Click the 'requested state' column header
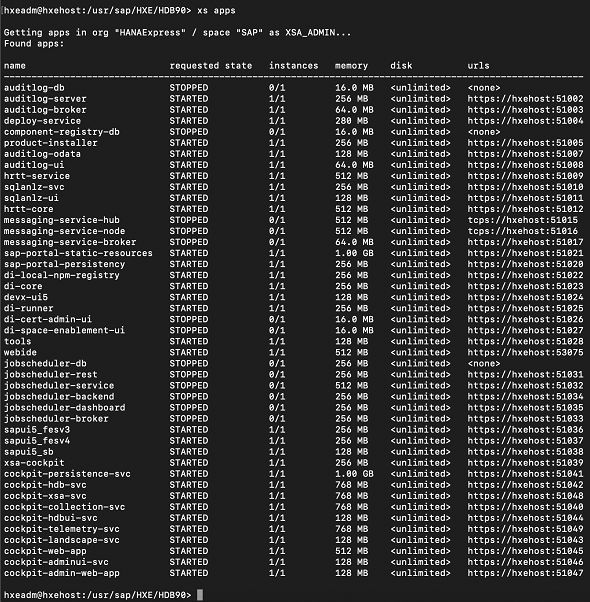Screen dimensions: 590x602 tap(211, 66)
